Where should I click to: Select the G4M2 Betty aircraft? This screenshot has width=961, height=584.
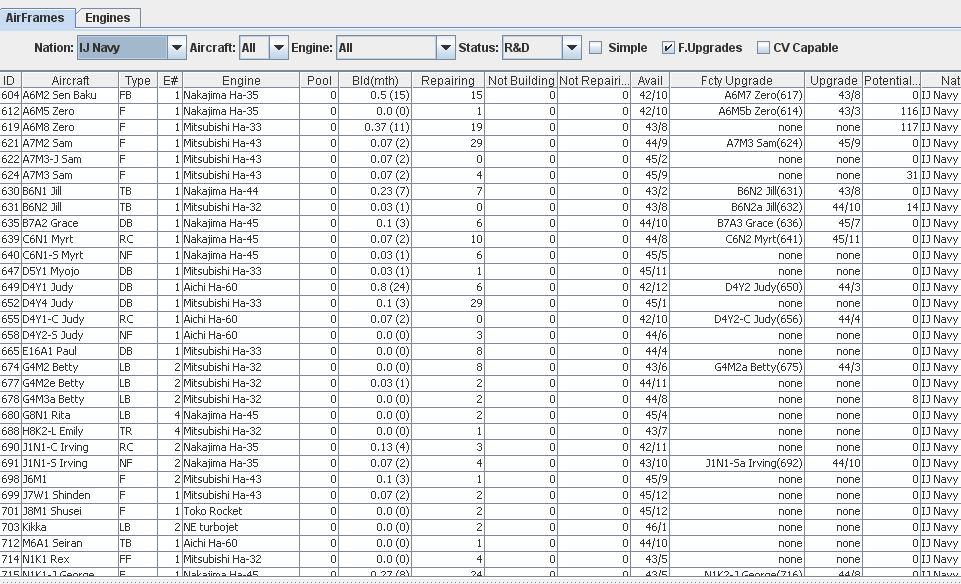pyautogui.click(x=70, y=367)
